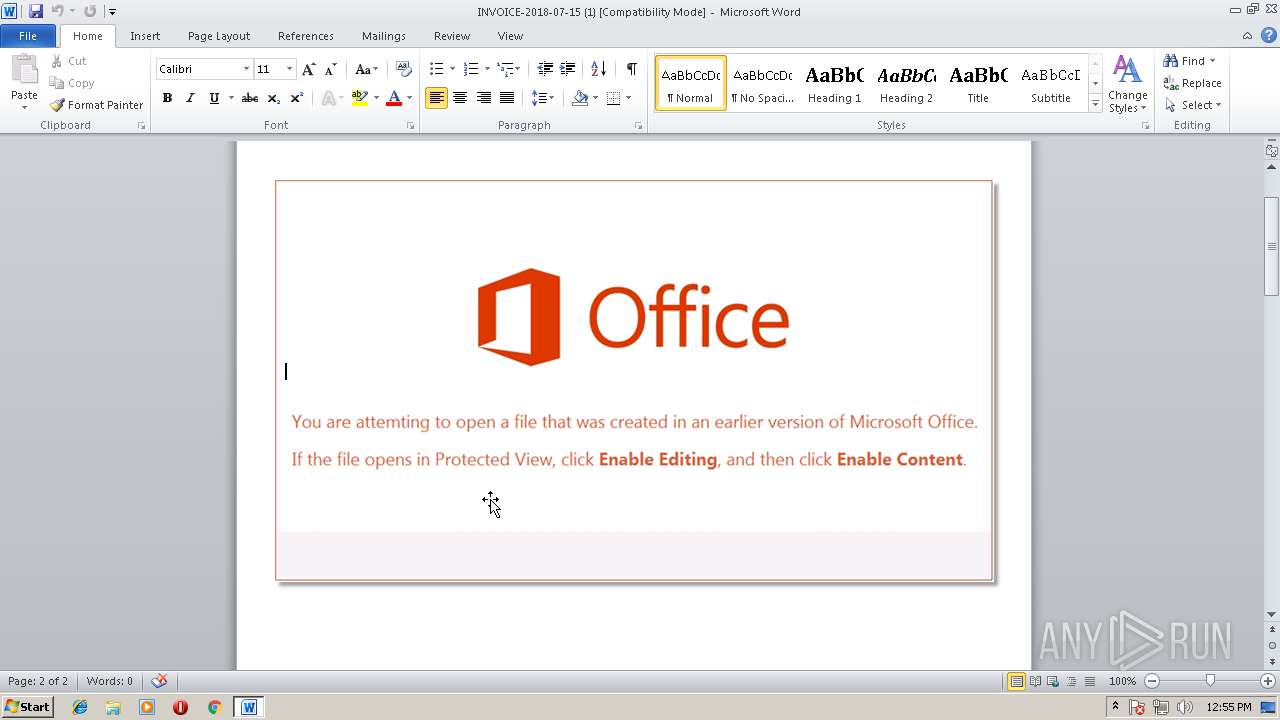Click proofing errors icon in status bar

[159, 681]
